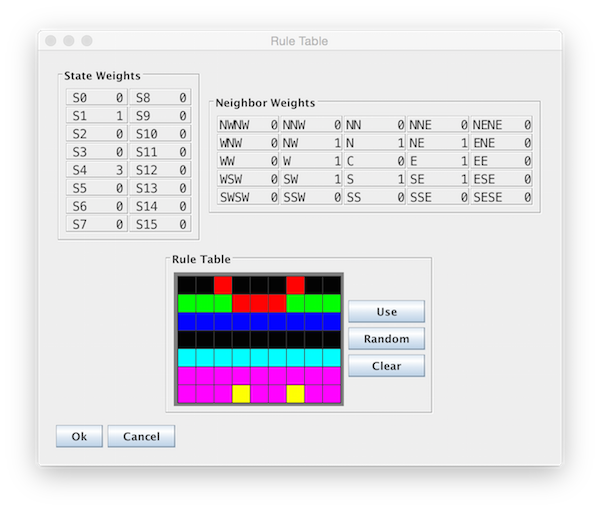Select the S5 weight field
Screen dimensions: 600x511
[97, 188]
